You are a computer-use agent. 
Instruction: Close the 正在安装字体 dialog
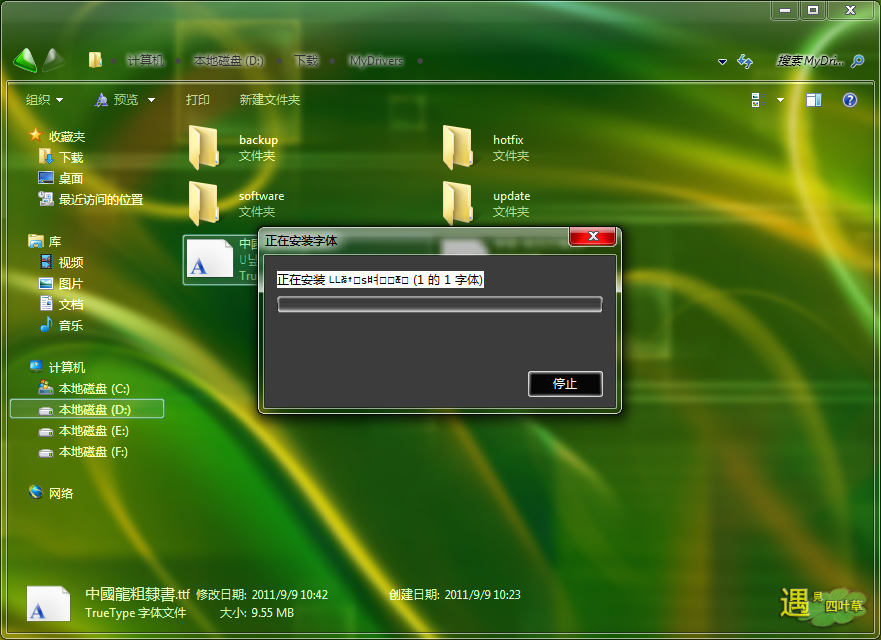click(x=593, y=236)
